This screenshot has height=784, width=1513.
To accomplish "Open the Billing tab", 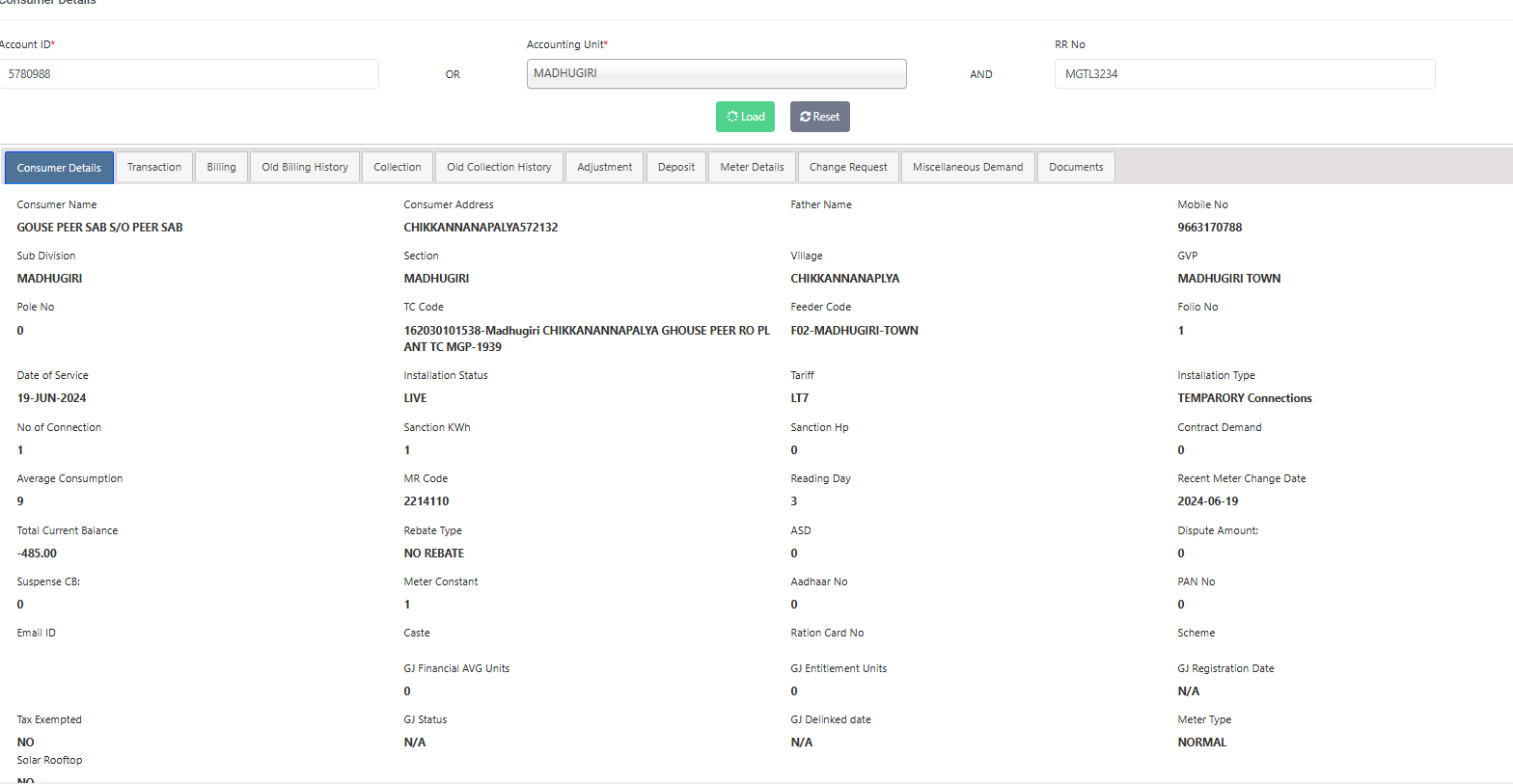I will 221,167.
